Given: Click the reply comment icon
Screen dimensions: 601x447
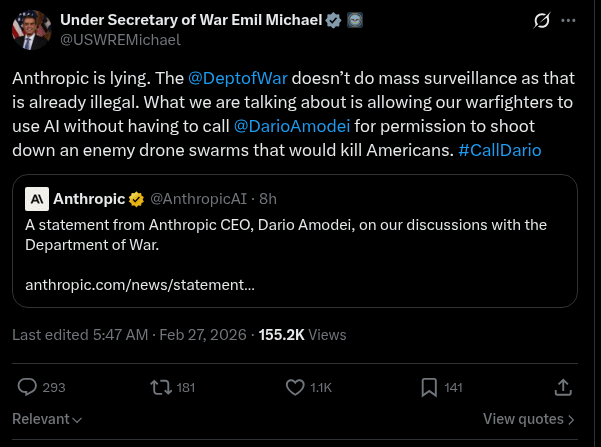Looking at the screenshot, I should (28, 387).
